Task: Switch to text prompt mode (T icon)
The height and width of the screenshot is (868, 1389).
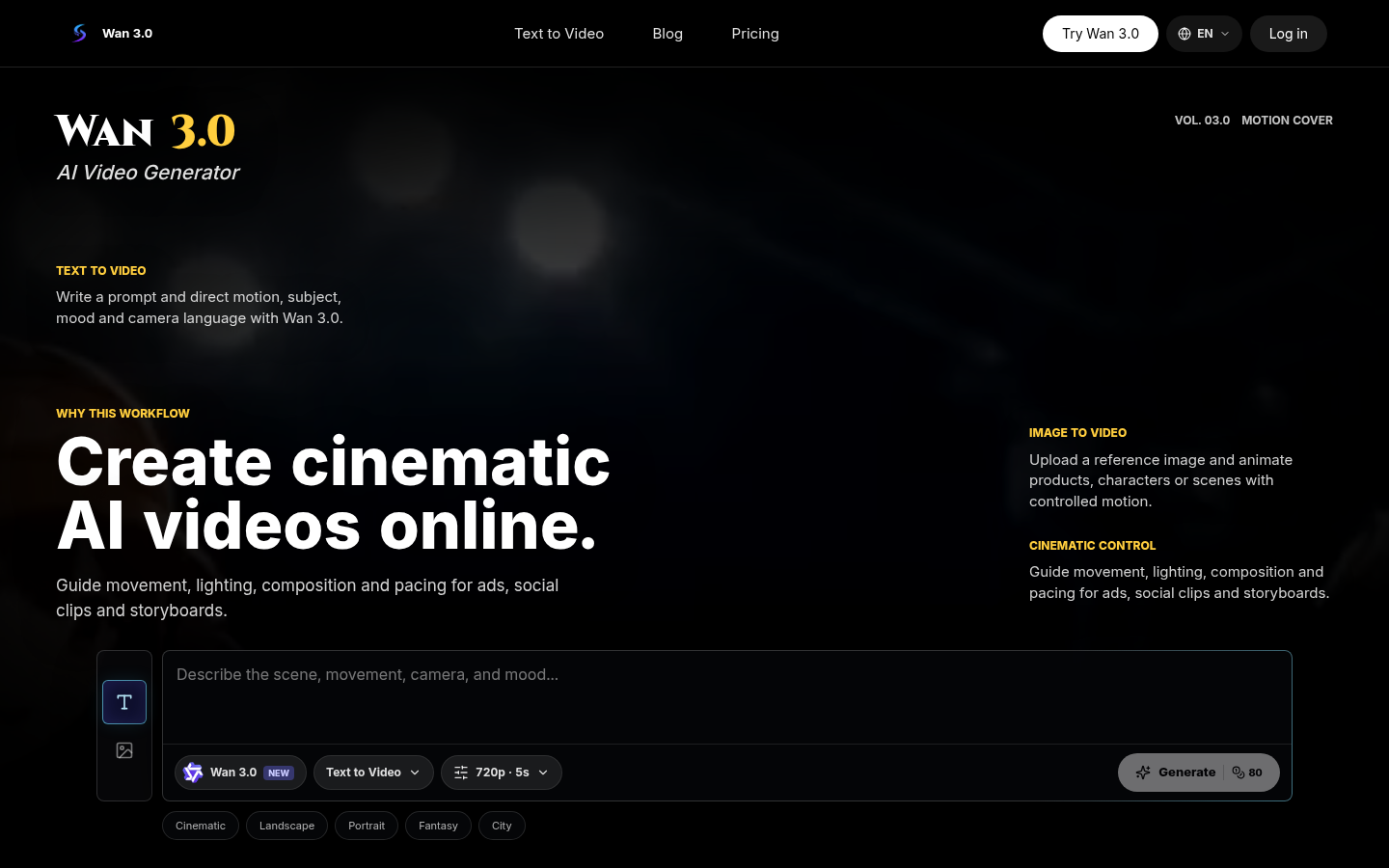Action: [x=124, y=702]
